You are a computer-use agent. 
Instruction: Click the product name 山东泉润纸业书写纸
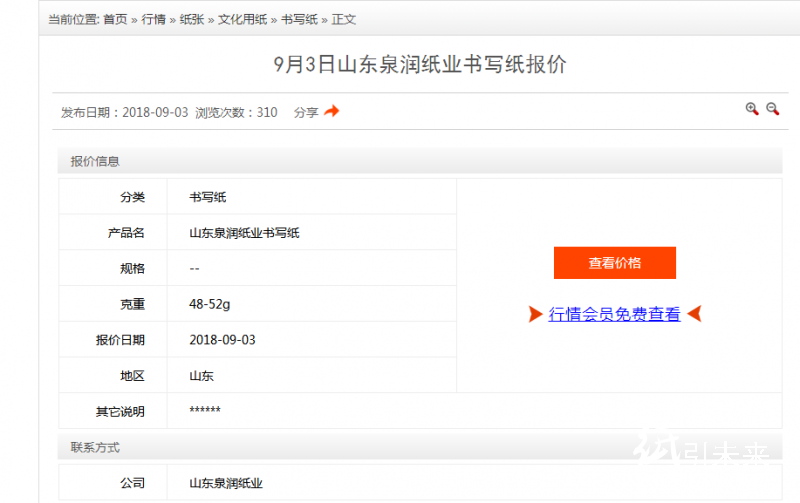[x=244, y=233]
